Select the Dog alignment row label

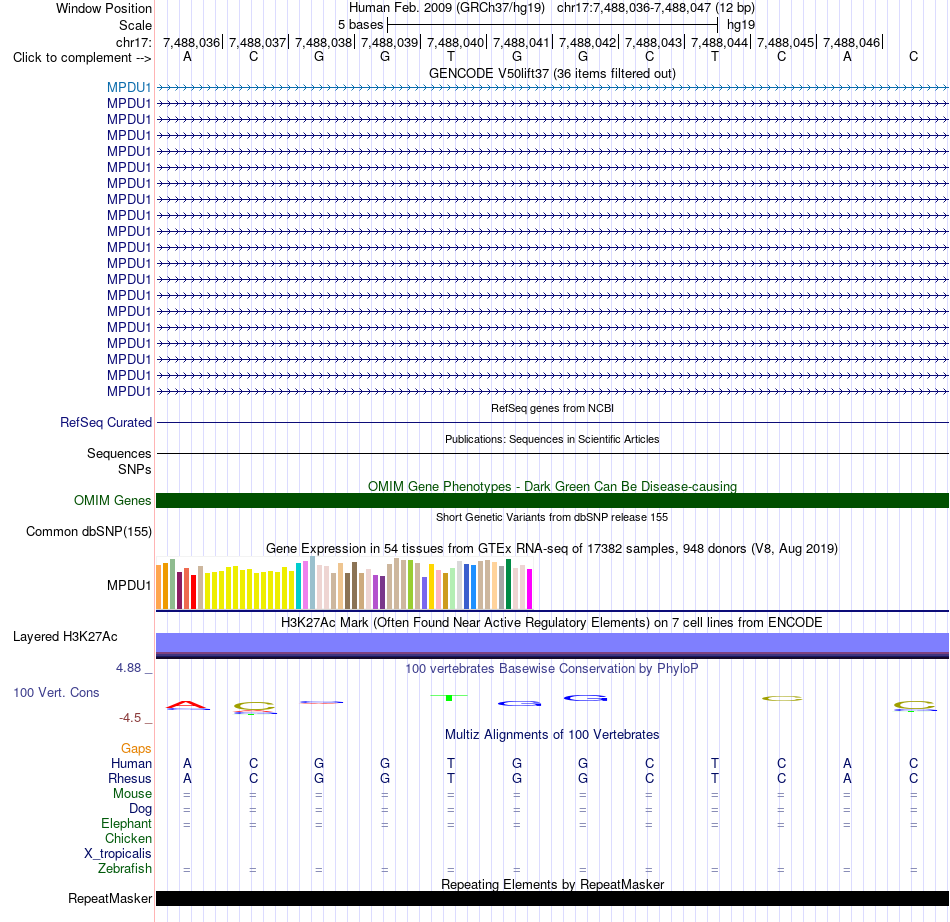(140, 809)
